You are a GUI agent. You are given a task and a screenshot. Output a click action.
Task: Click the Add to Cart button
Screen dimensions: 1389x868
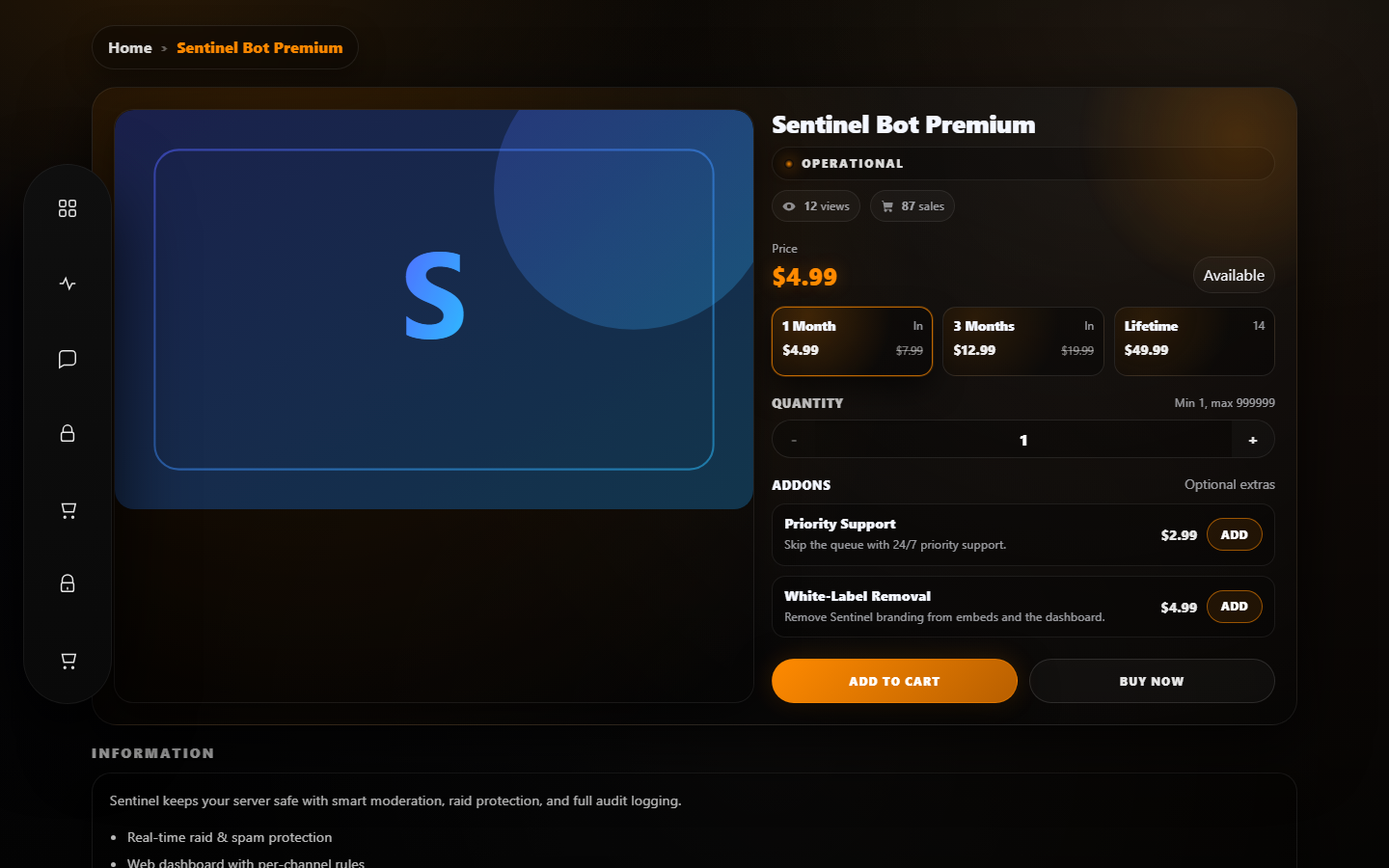(x=894, y=681)
